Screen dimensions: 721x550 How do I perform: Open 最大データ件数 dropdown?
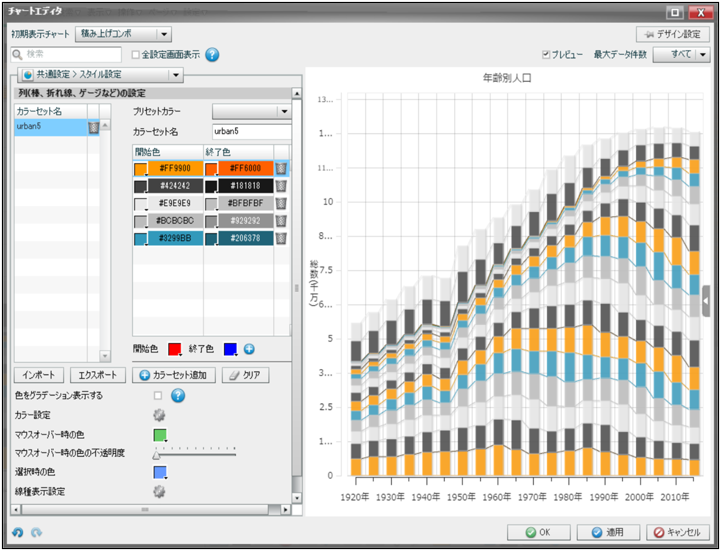click(681, 55)
